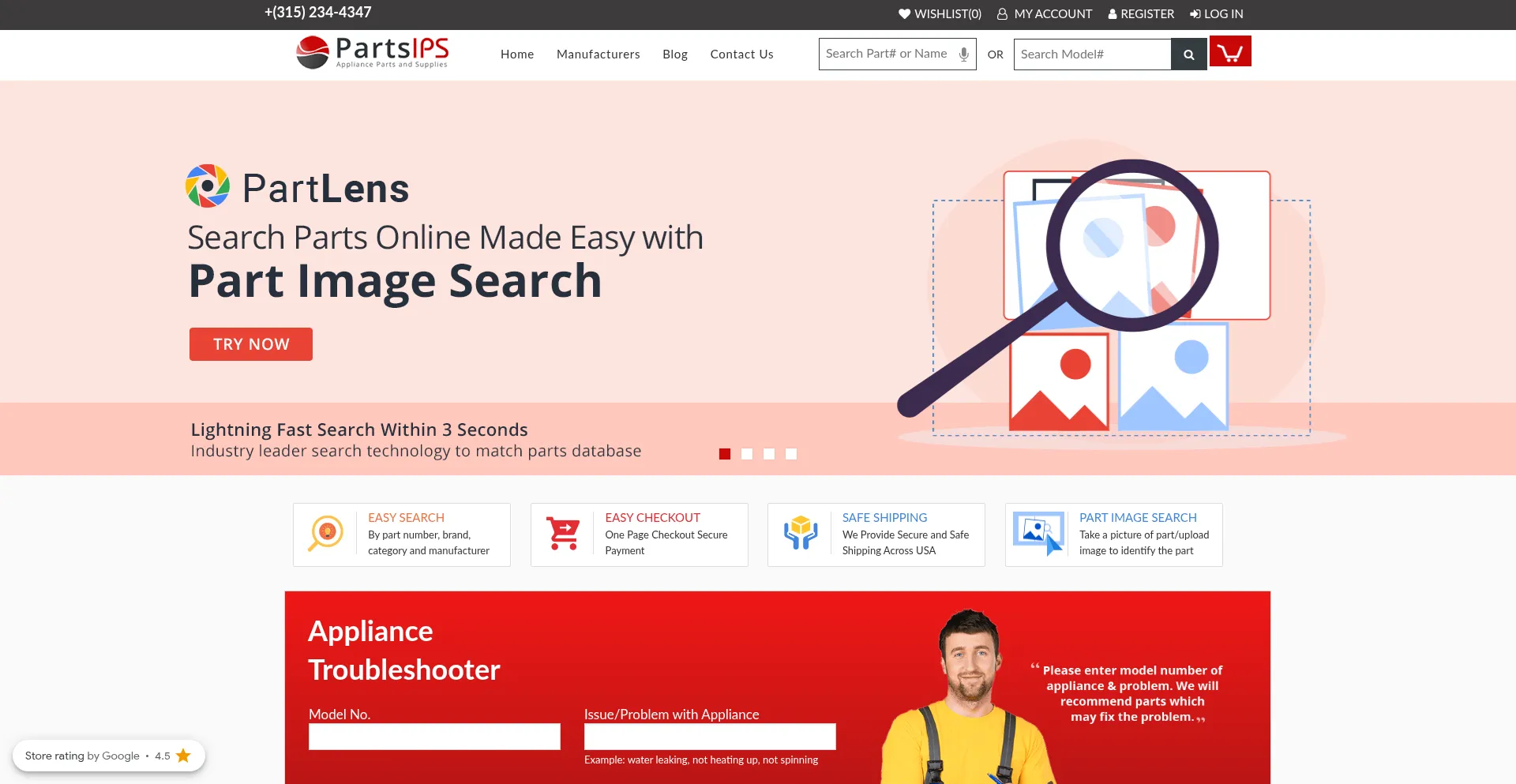The image size is (1516, 784).
Task: Click the PartsIPS logo
Action: pos(373,53)
